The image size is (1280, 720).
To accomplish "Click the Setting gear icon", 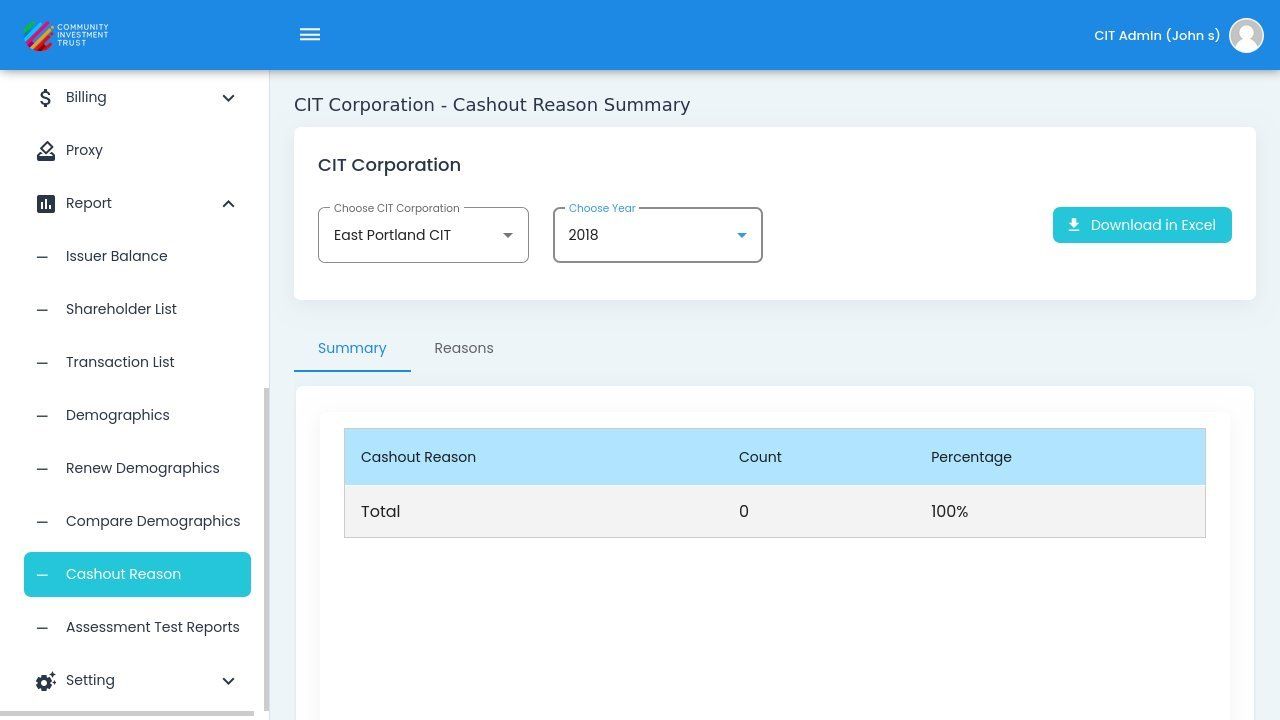I will (x=45, y=681).
